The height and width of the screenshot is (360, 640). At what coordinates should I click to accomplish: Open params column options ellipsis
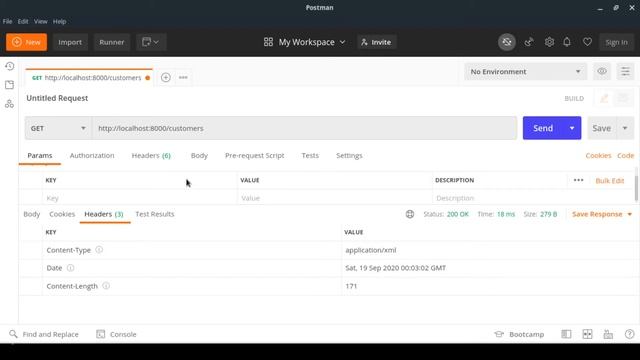coord(578,180)
